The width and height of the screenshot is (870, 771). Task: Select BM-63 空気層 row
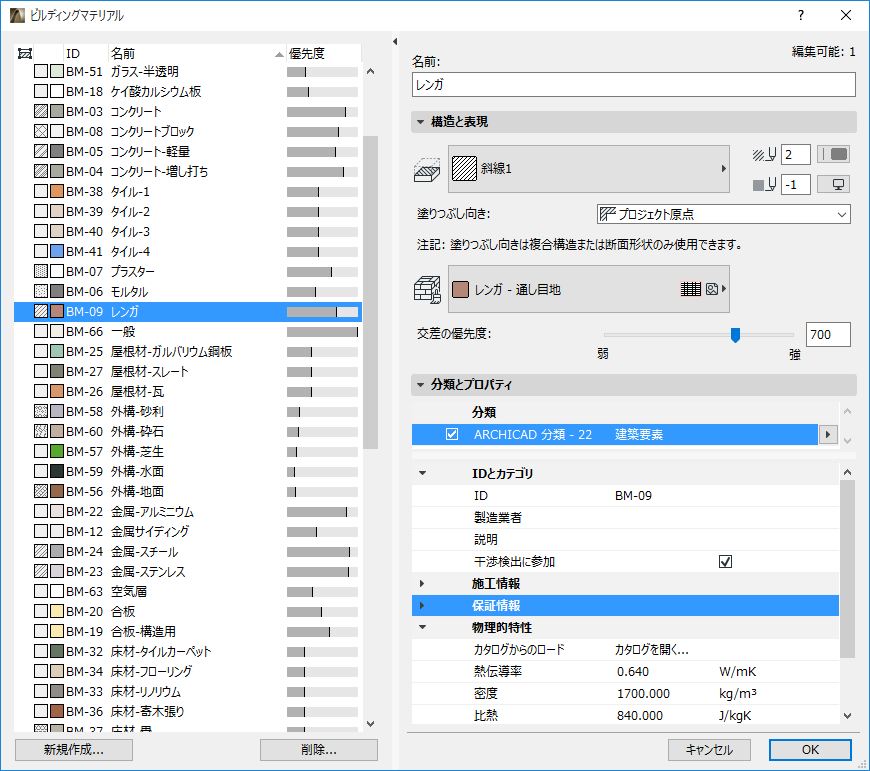pyautogui.click(x=188, y=591)
